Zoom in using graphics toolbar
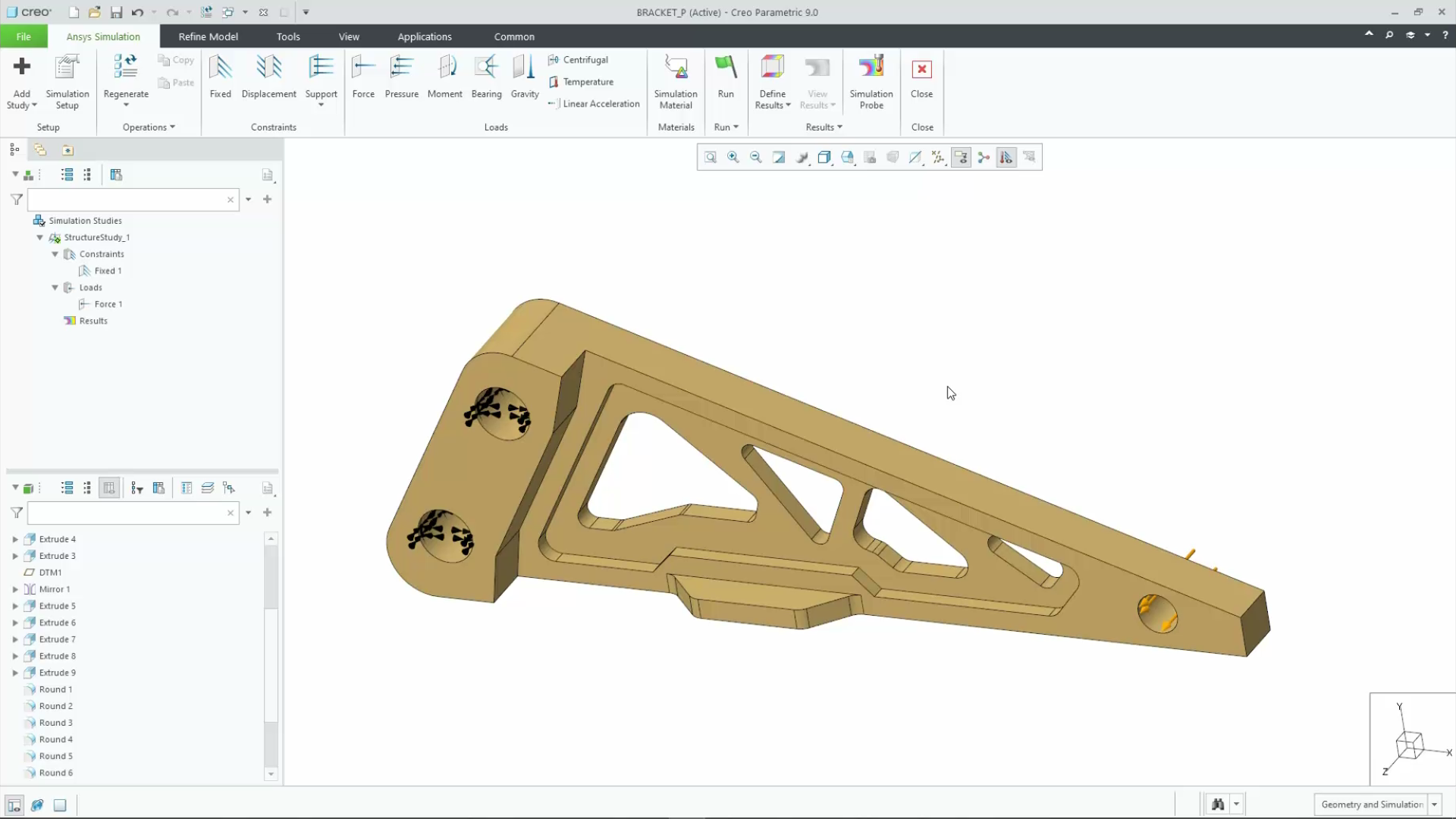Image resolution: width=1456 pixels, height=819 pixels. point(733,157)
